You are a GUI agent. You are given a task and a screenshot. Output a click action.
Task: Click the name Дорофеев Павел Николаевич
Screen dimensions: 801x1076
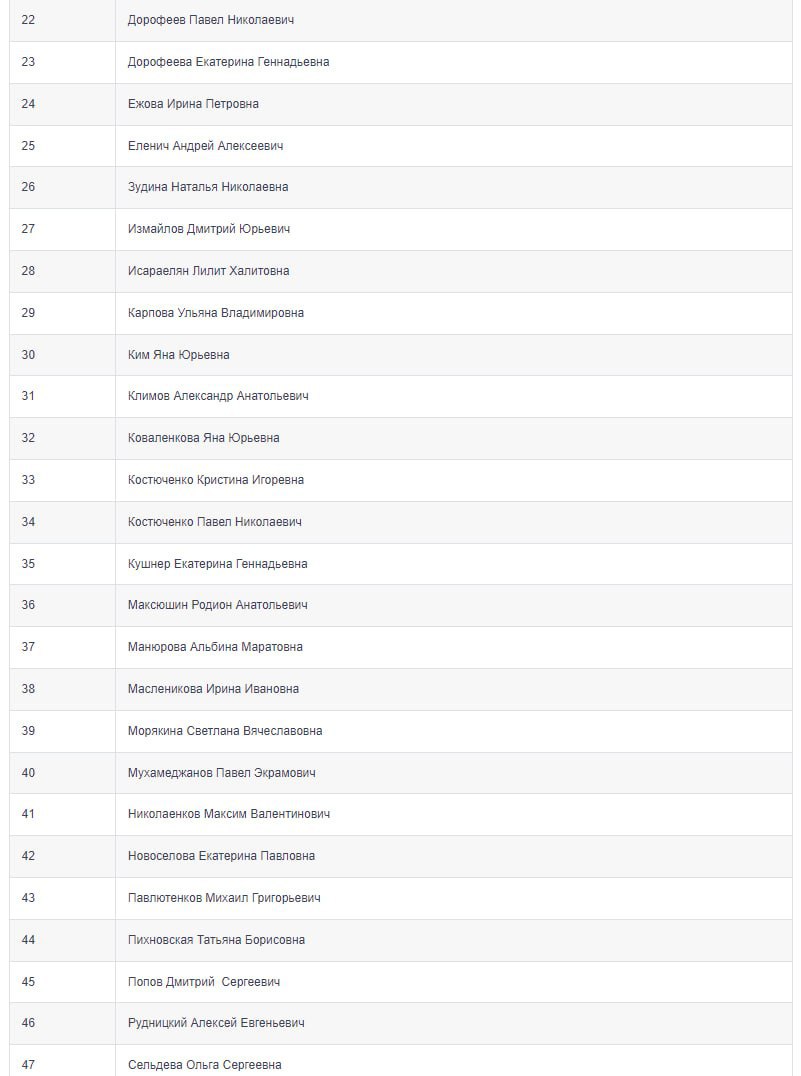211,20
